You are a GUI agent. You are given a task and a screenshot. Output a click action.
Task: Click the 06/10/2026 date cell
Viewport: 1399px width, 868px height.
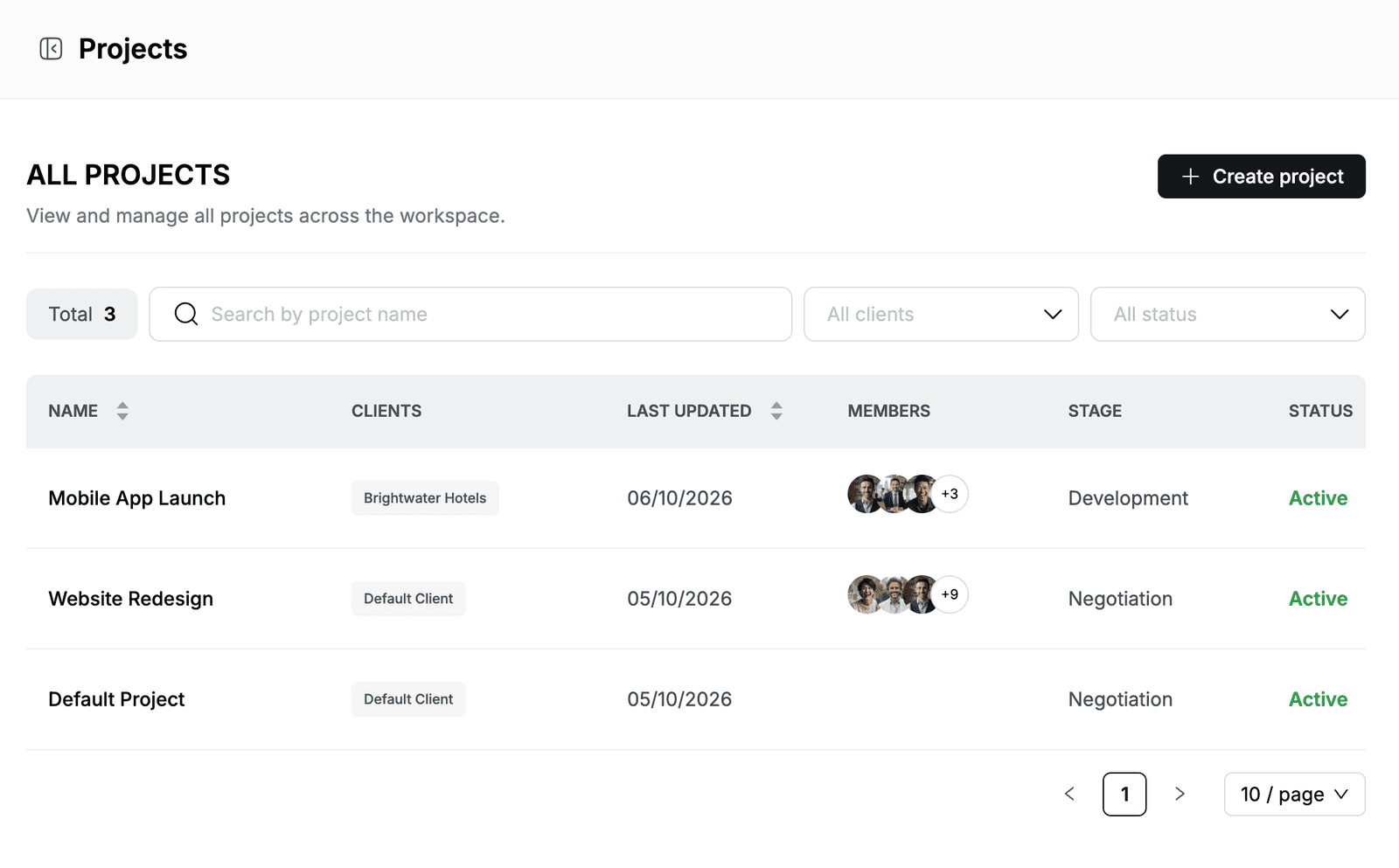click(x=679, y=498)
